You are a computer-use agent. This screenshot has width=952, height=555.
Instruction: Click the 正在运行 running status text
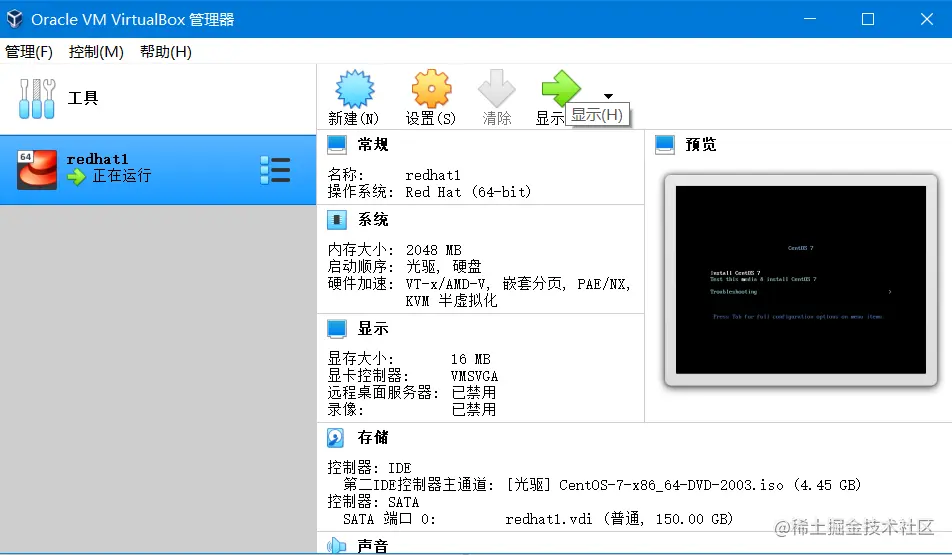coord(122,176)
